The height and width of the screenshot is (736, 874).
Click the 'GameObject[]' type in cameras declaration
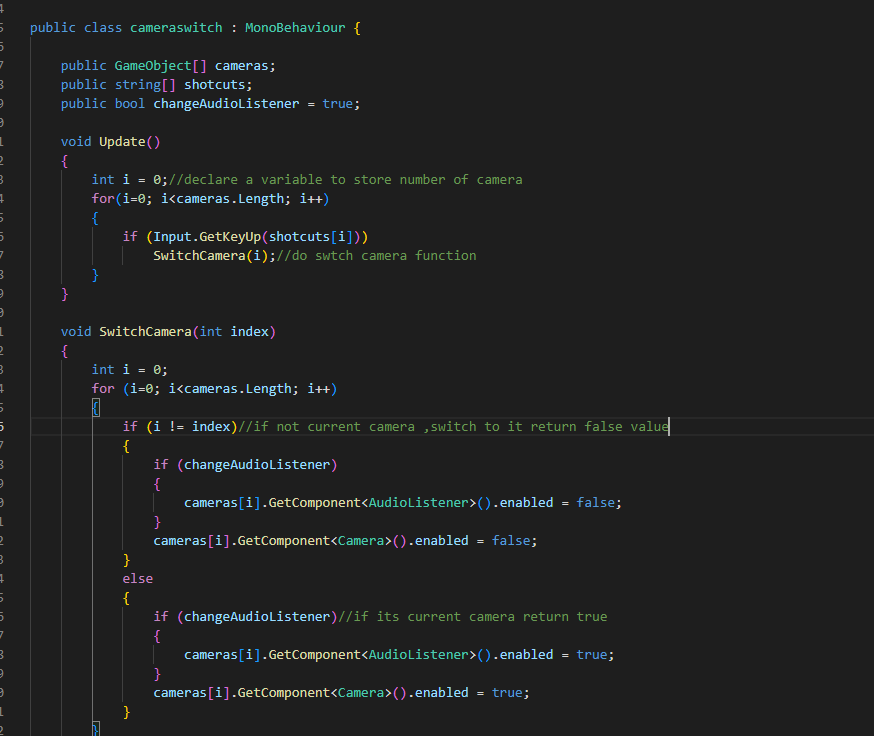tap(161, 66)
